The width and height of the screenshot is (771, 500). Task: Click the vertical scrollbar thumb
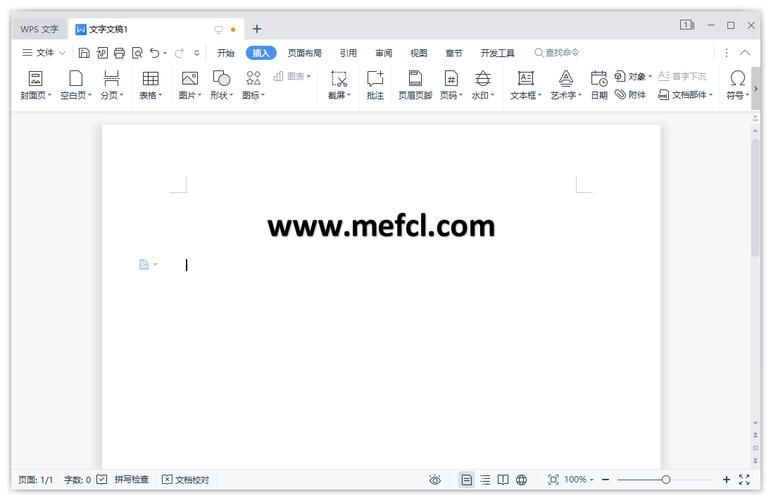point(755,198)
